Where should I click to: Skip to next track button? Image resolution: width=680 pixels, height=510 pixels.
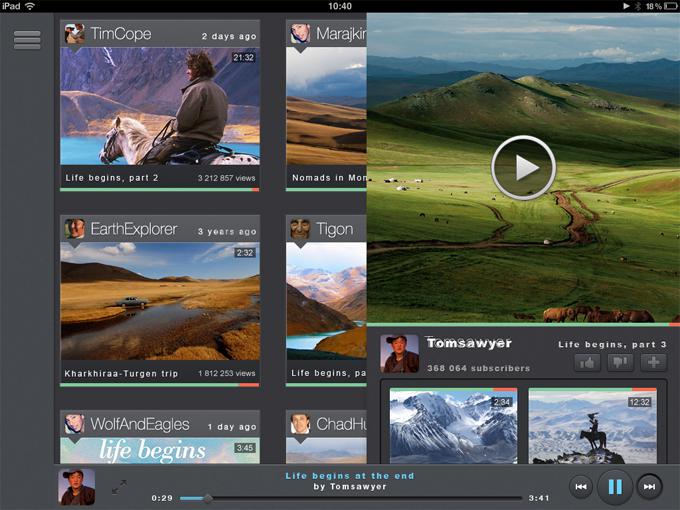click(649, 487)
